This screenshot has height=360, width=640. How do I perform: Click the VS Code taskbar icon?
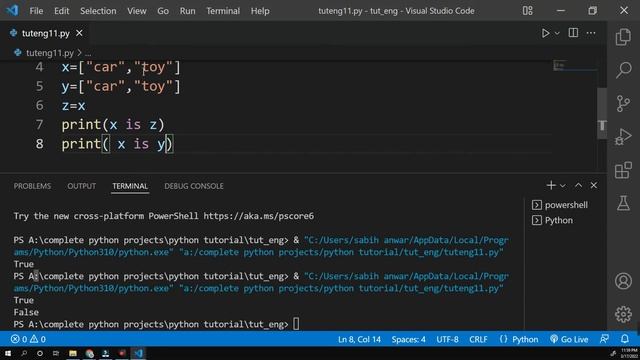tap(138, 353)
